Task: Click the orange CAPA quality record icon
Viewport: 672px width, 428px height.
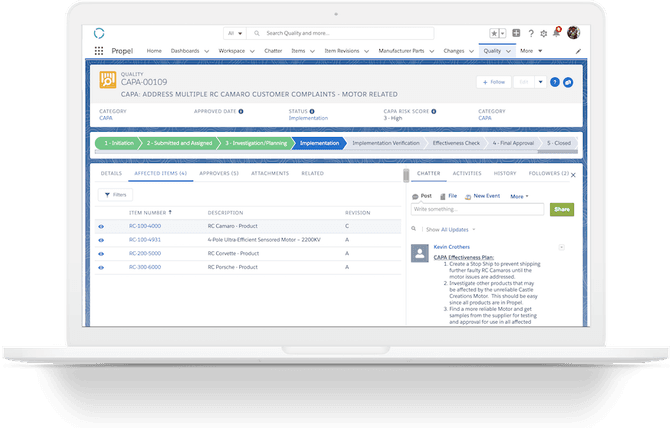Action: tap(108, 80)
